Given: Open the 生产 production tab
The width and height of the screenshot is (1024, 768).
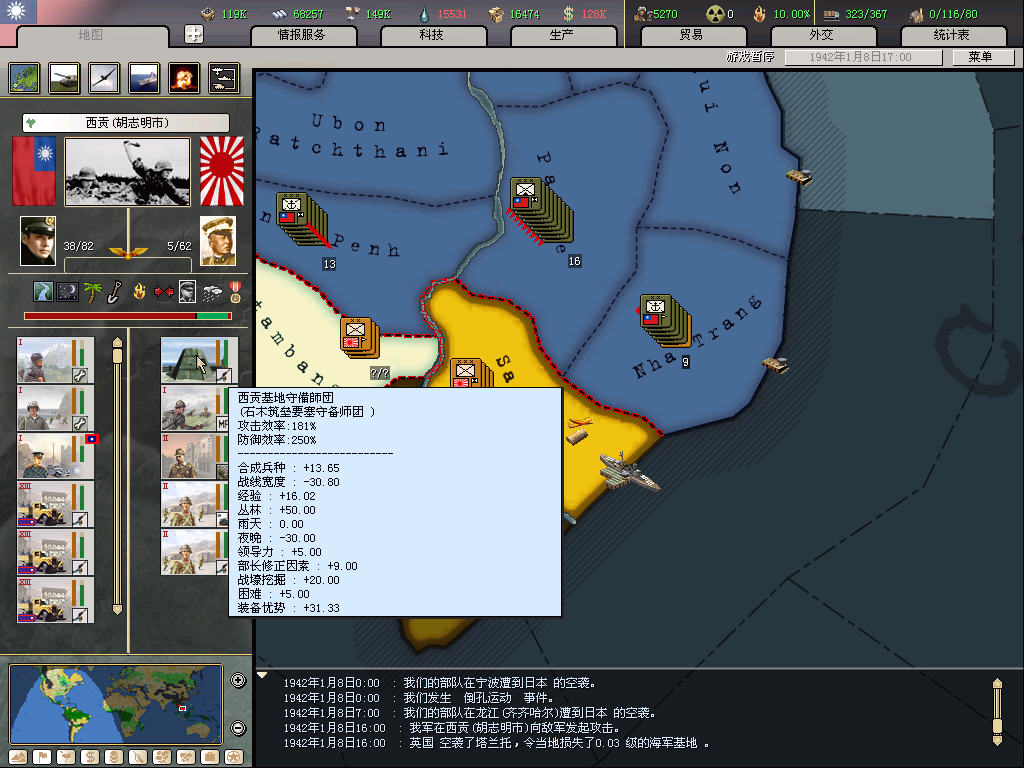Looking at the screenshot, I should pyautogui.click(x=562, y=35).
